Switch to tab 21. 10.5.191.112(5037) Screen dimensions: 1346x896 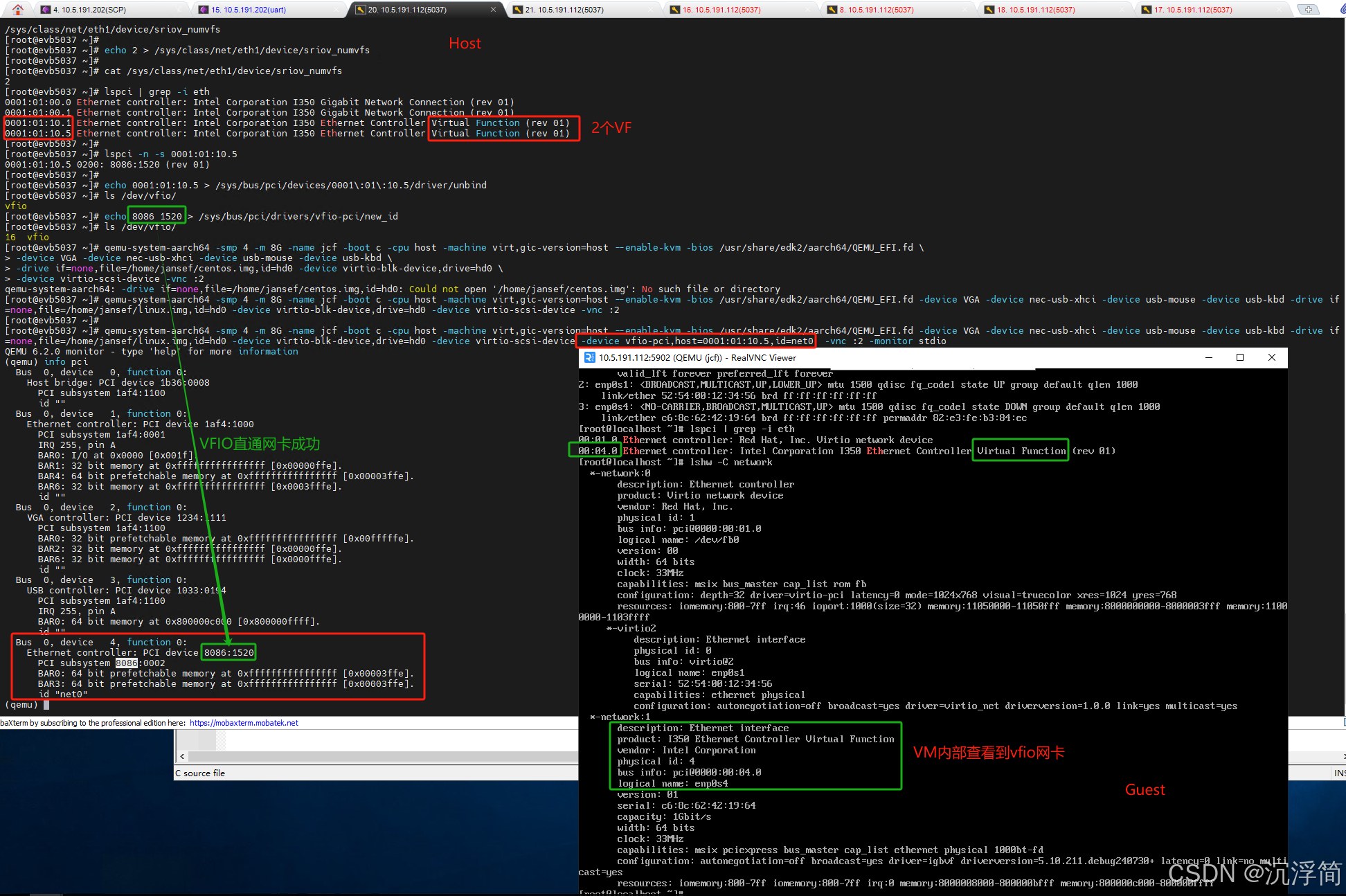tap(564, 10)
